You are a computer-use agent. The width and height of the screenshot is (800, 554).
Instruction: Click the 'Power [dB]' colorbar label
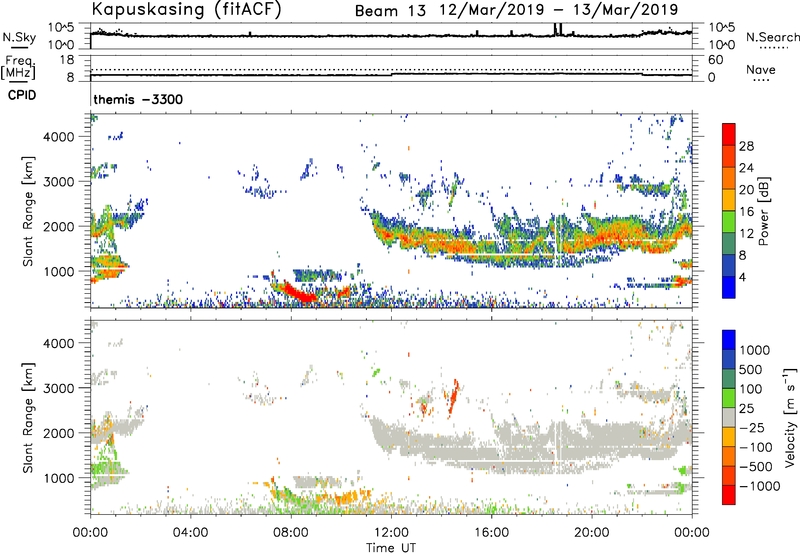click(x=763, y=211)
